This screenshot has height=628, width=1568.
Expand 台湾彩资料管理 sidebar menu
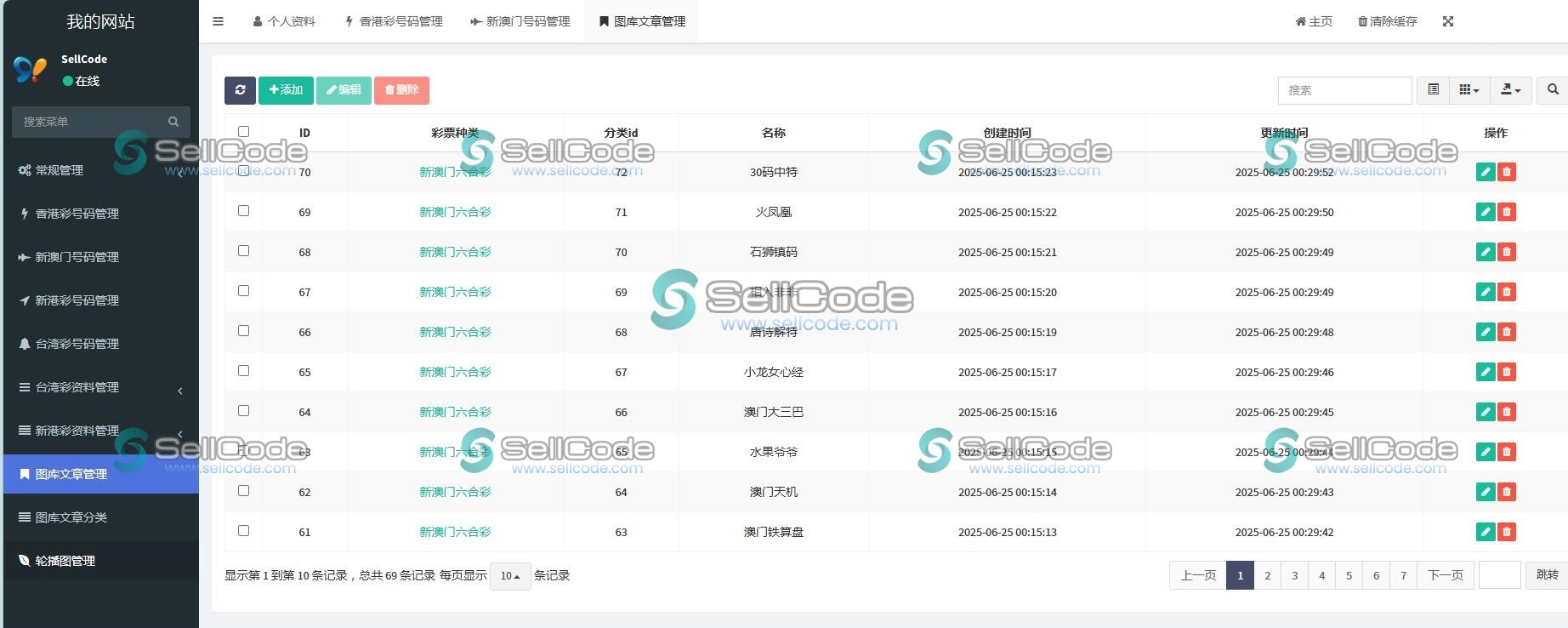point(101,387)
